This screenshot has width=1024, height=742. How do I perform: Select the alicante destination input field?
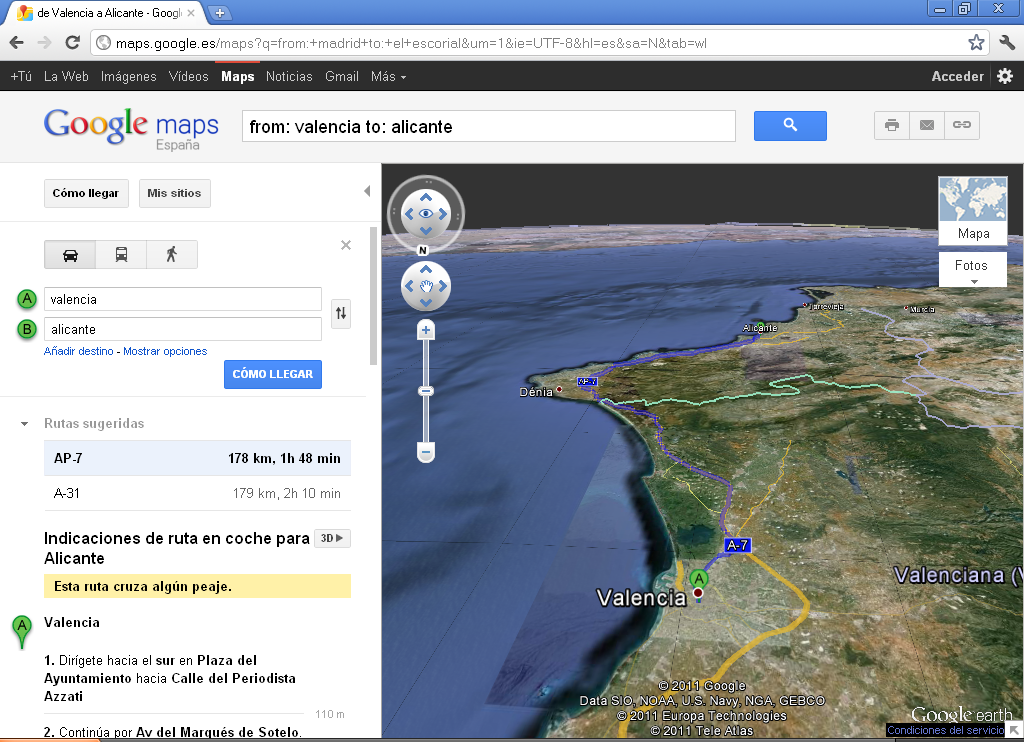[x=182, y=327]
